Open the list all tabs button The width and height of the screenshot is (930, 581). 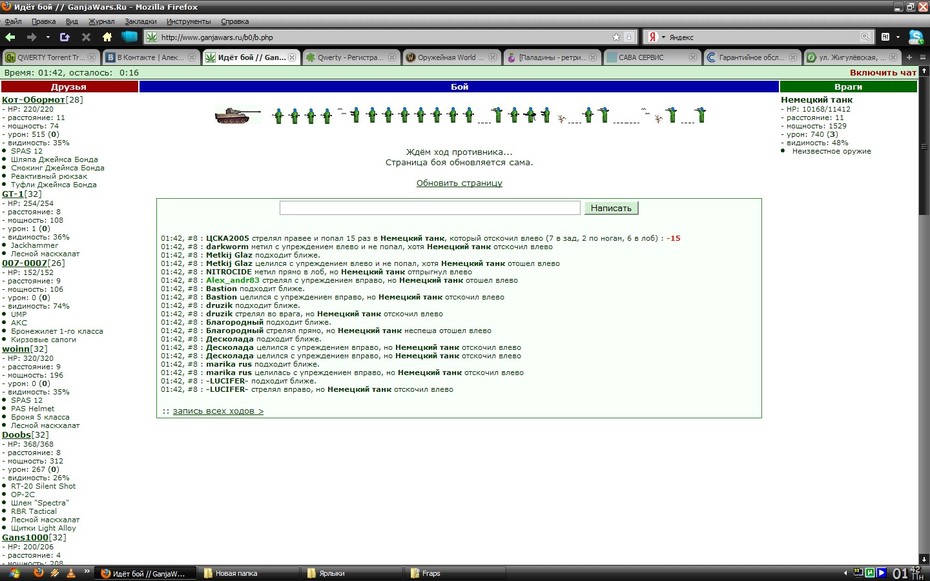(923, 58)
